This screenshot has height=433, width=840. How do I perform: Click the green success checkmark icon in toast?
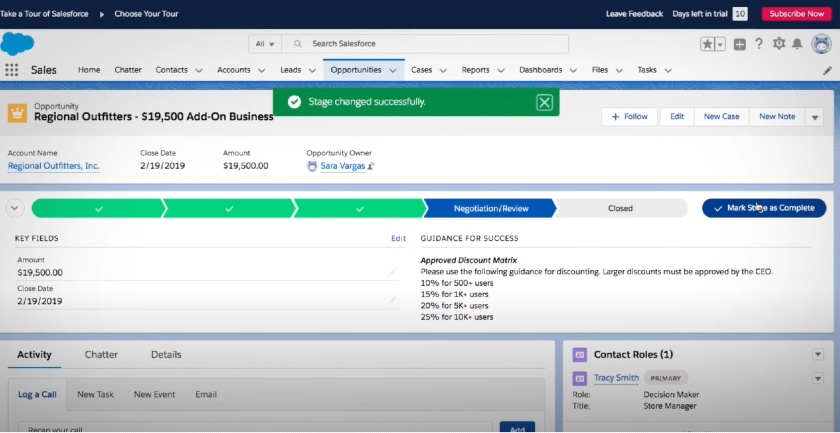(x=294, y=102)
